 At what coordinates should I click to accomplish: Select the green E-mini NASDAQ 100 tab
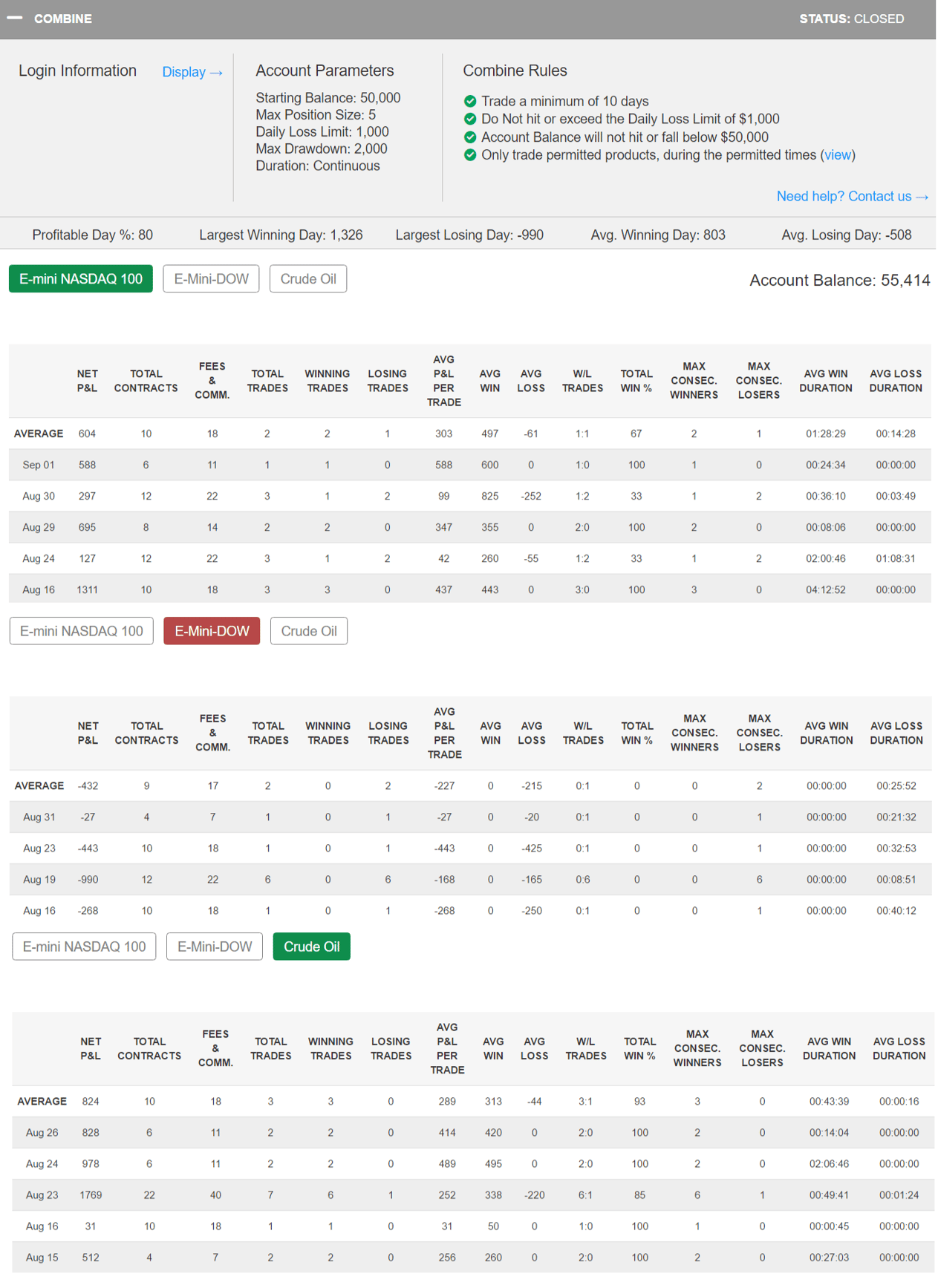81,279
